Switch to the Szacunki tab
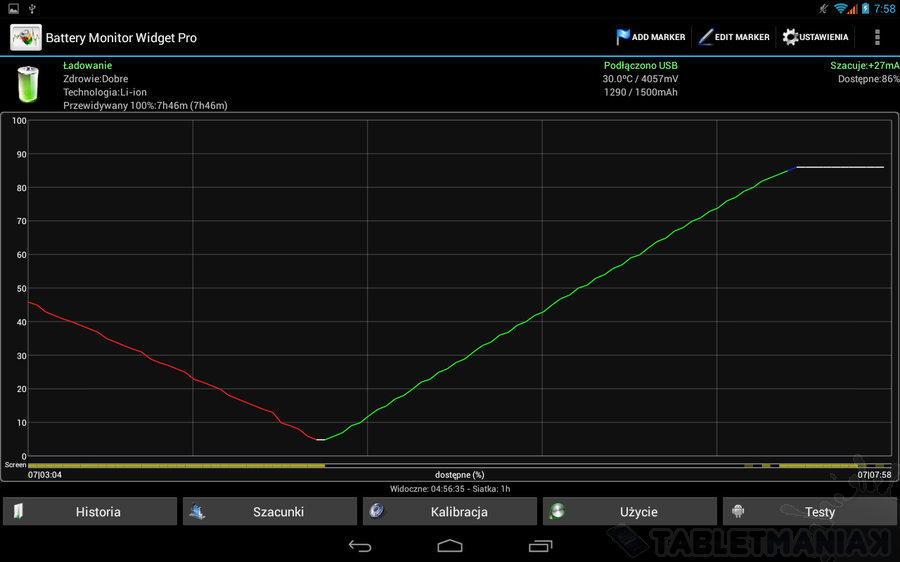 point(270,511)
